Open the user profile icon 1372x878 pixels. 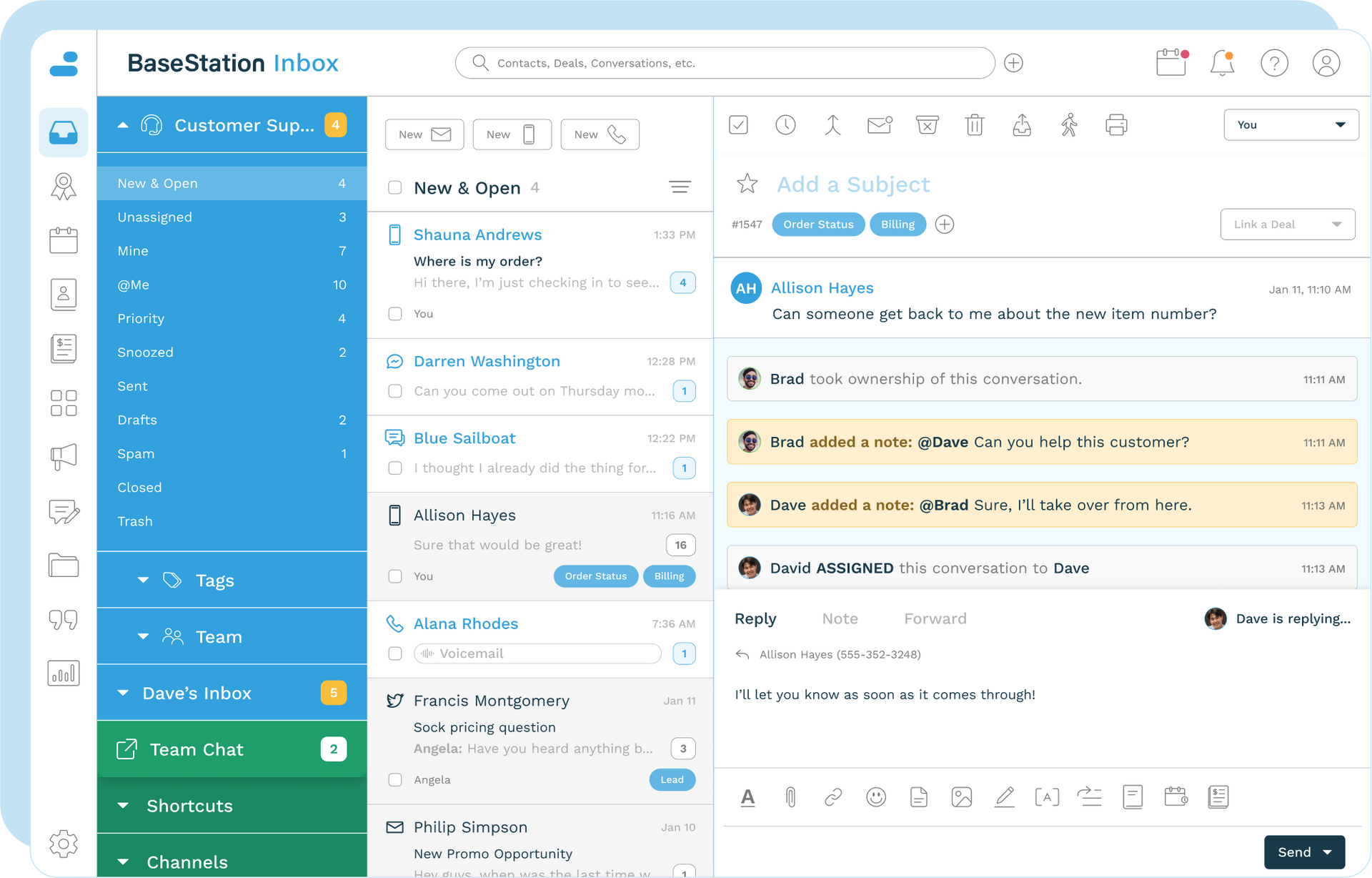click(x=1326, y=63)
